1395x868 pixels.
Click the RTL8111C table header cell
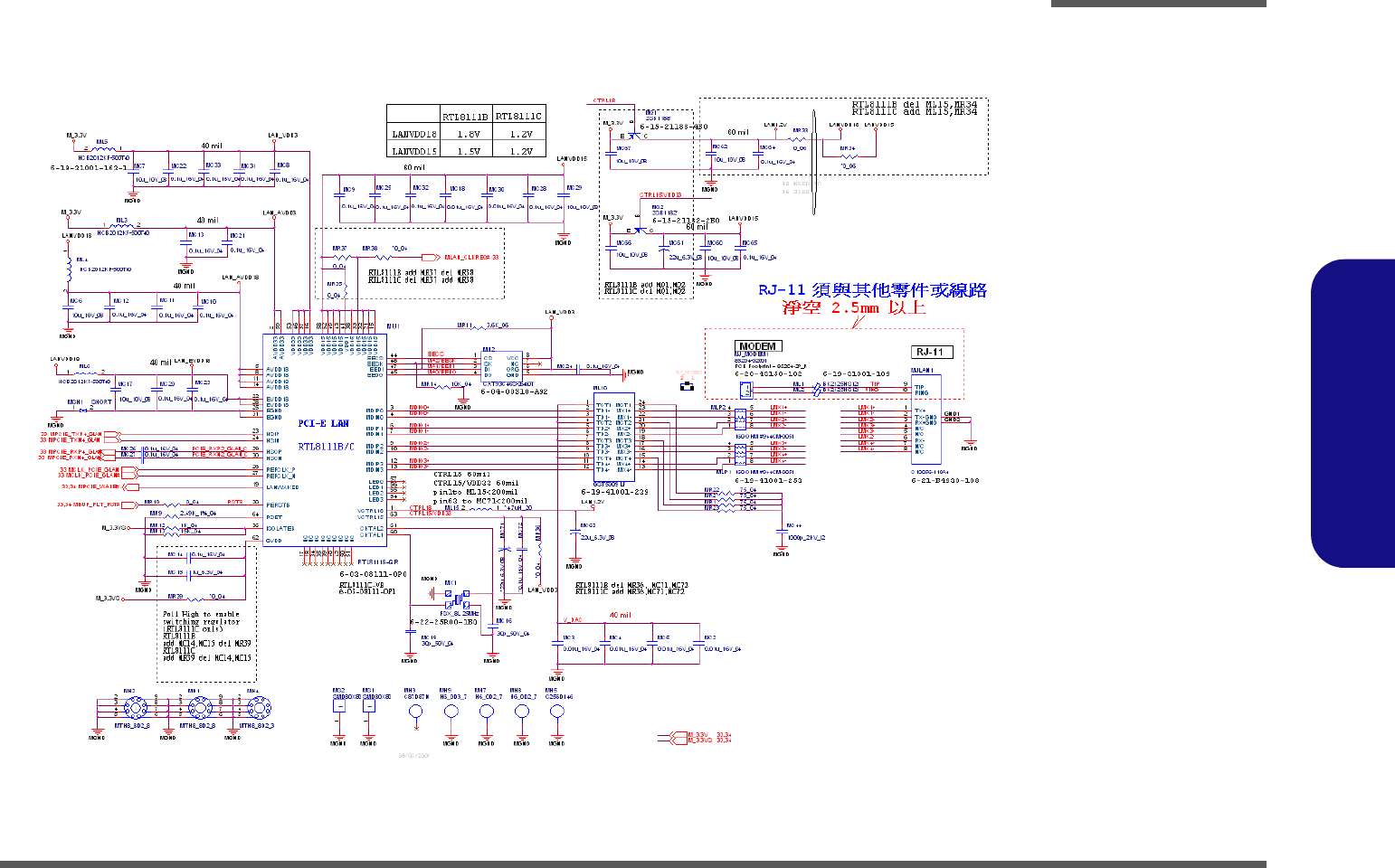(x=519, y=116)
